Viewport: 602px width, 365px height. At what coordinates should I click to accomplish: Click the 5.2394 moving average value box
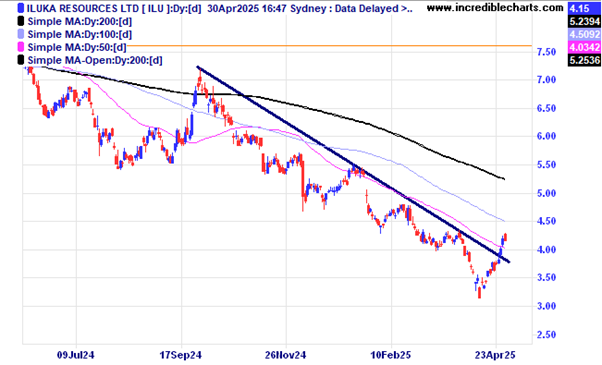tap(584, 21)
